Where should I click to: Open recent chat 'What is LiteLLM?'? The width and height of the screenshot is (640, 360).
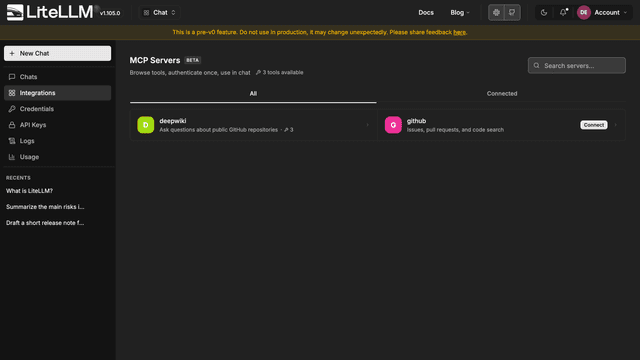pyautogui.click(x=29, y=191)
